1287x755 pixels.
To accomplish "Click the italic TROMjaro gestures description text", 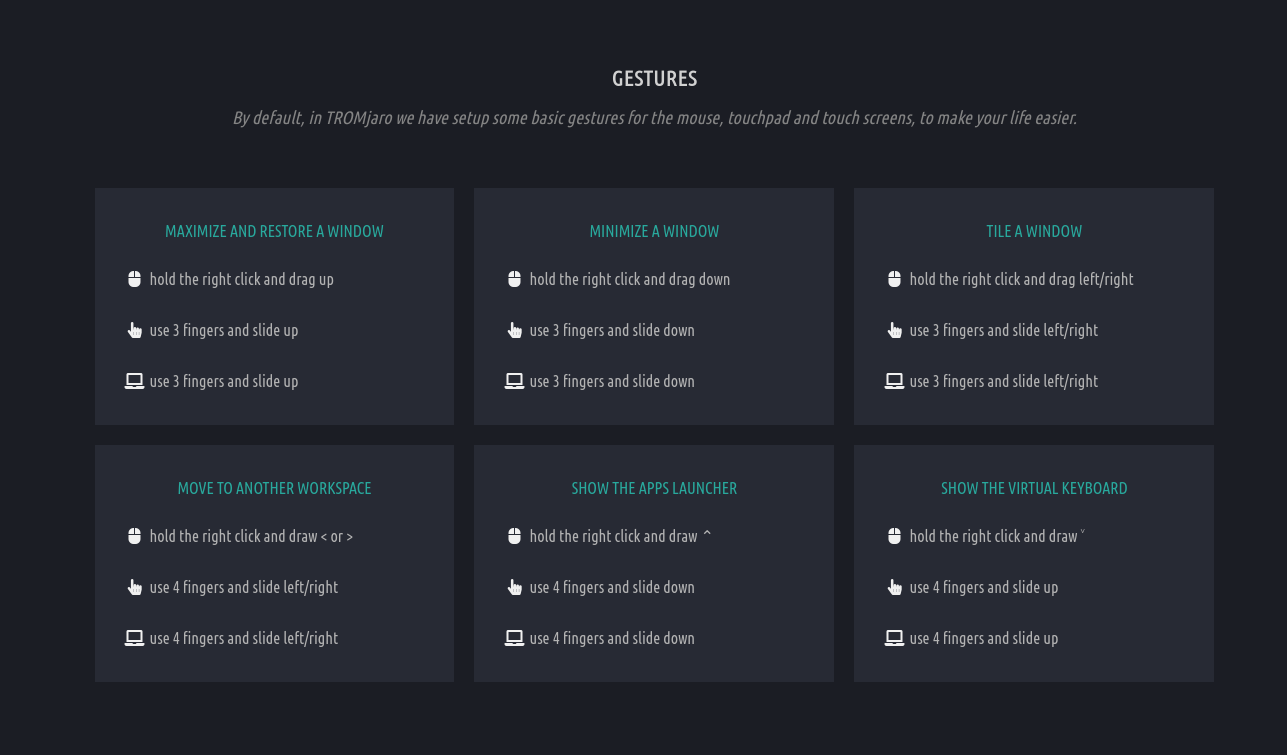I will pos(655,118).
